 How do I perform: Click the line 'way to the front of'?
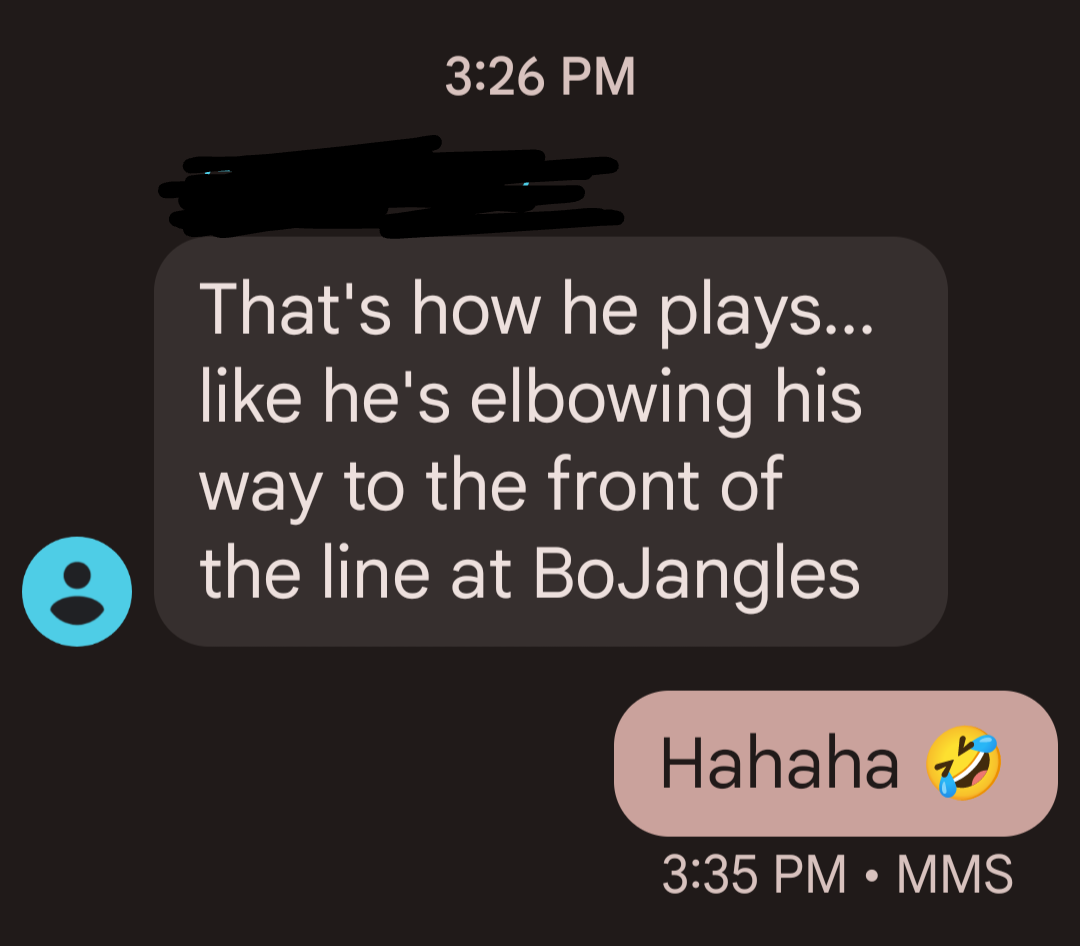point(491,486)
